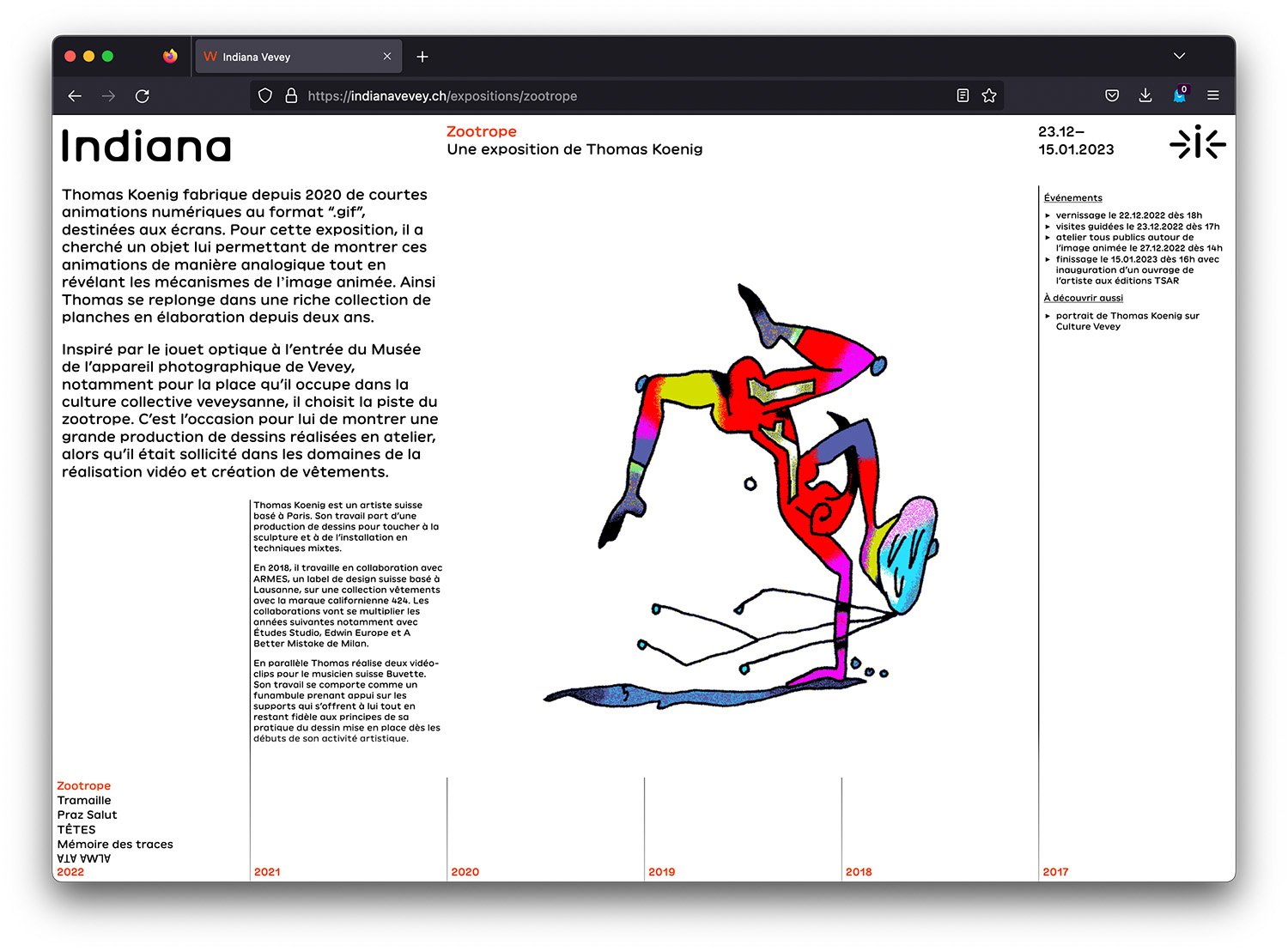Select the 2019 year on timeline

661,871
